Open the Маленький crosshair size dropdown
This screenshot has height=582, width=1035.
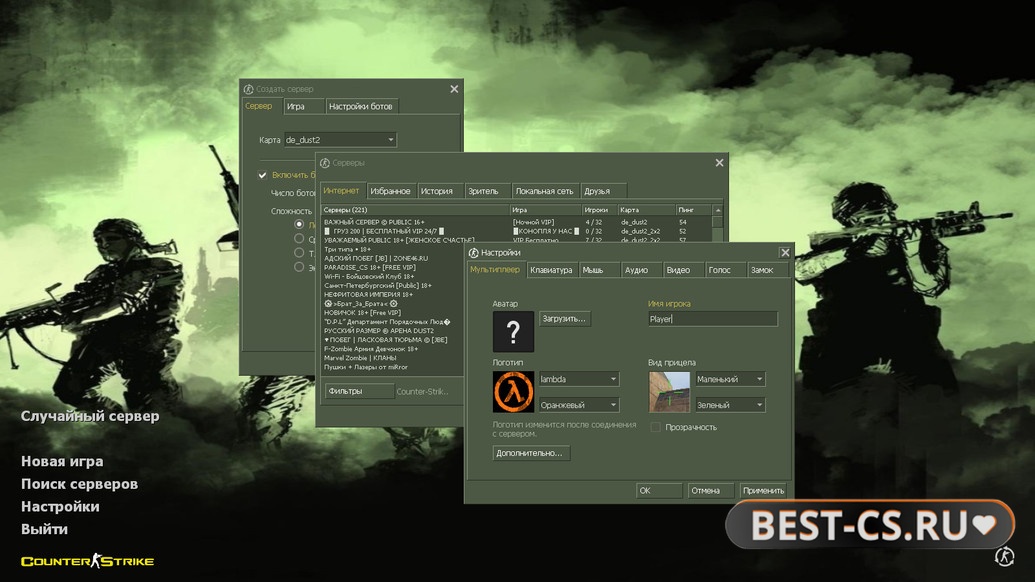coord(730,379)
